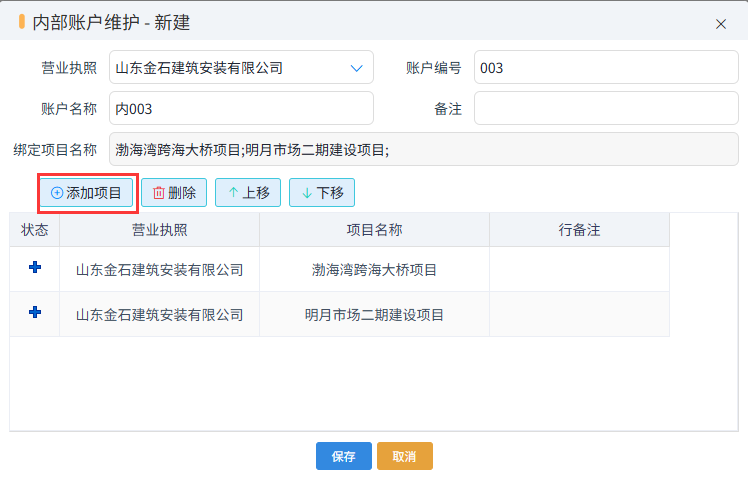Select the 状态 column header

click(x=35, y=230)
